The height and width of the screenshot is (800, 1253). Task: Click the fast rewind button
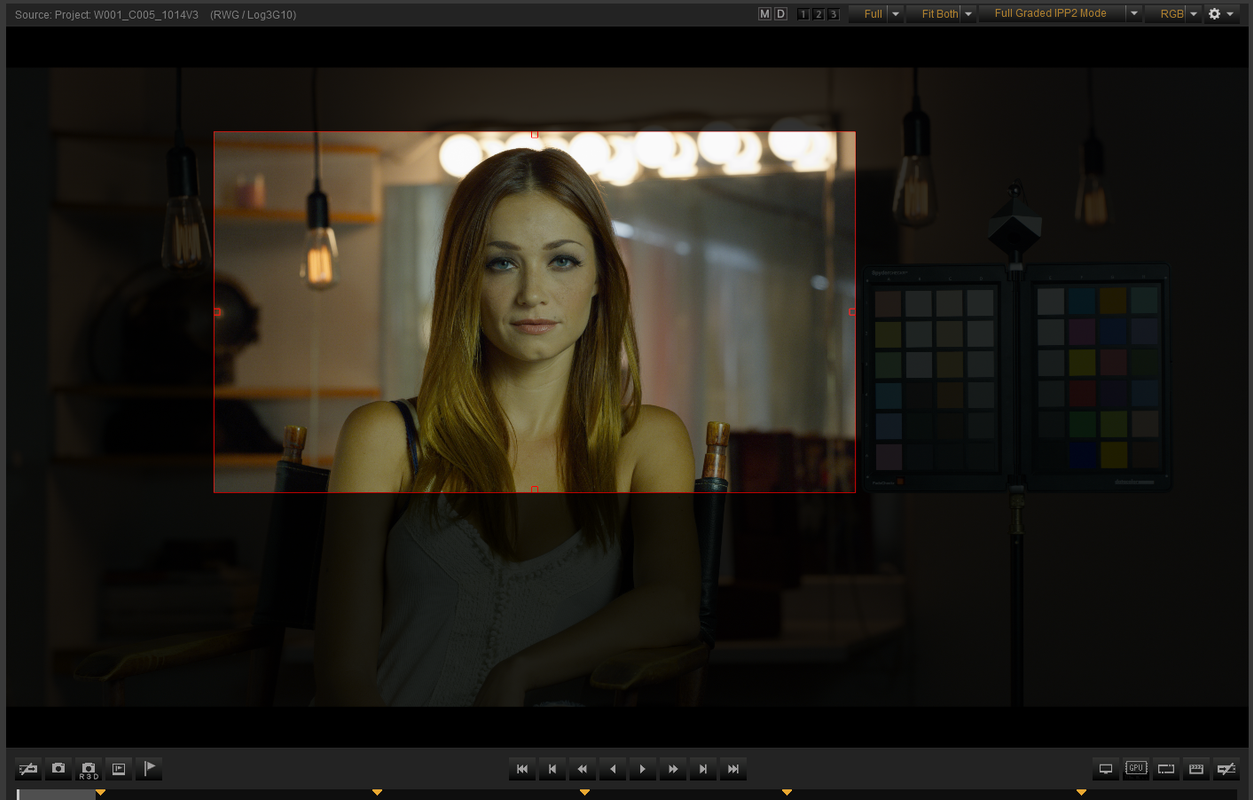(x=582, y=769)
